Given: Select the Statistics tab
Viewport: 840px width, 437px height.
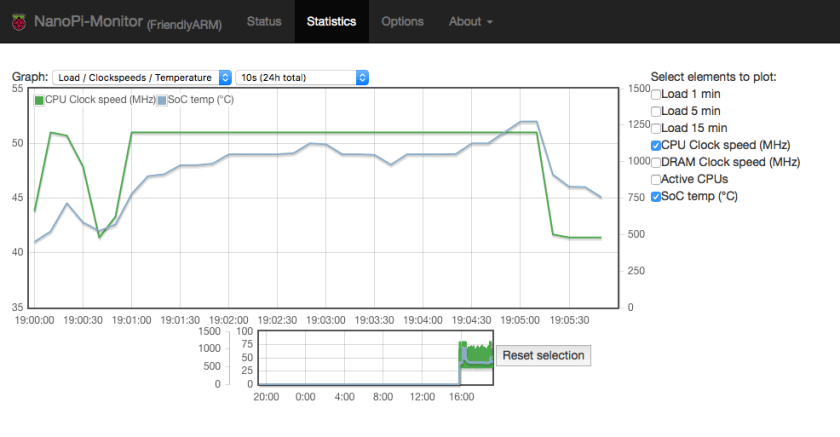Looking at the screenshot, I should click(331, 21).
